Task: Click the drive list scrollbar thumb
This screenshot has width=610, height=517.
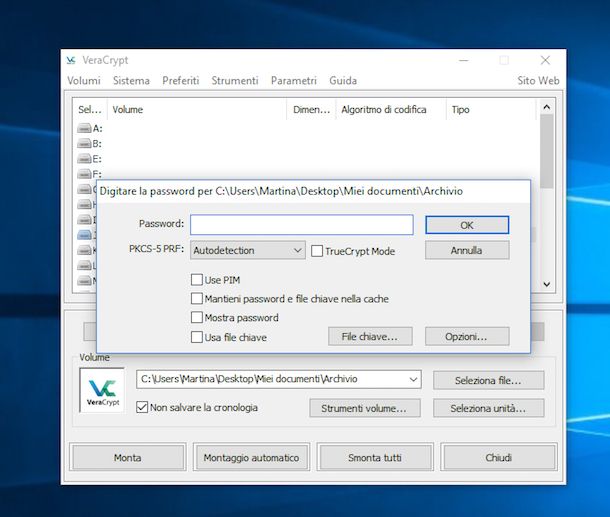Action: click(x=546, y=151)
